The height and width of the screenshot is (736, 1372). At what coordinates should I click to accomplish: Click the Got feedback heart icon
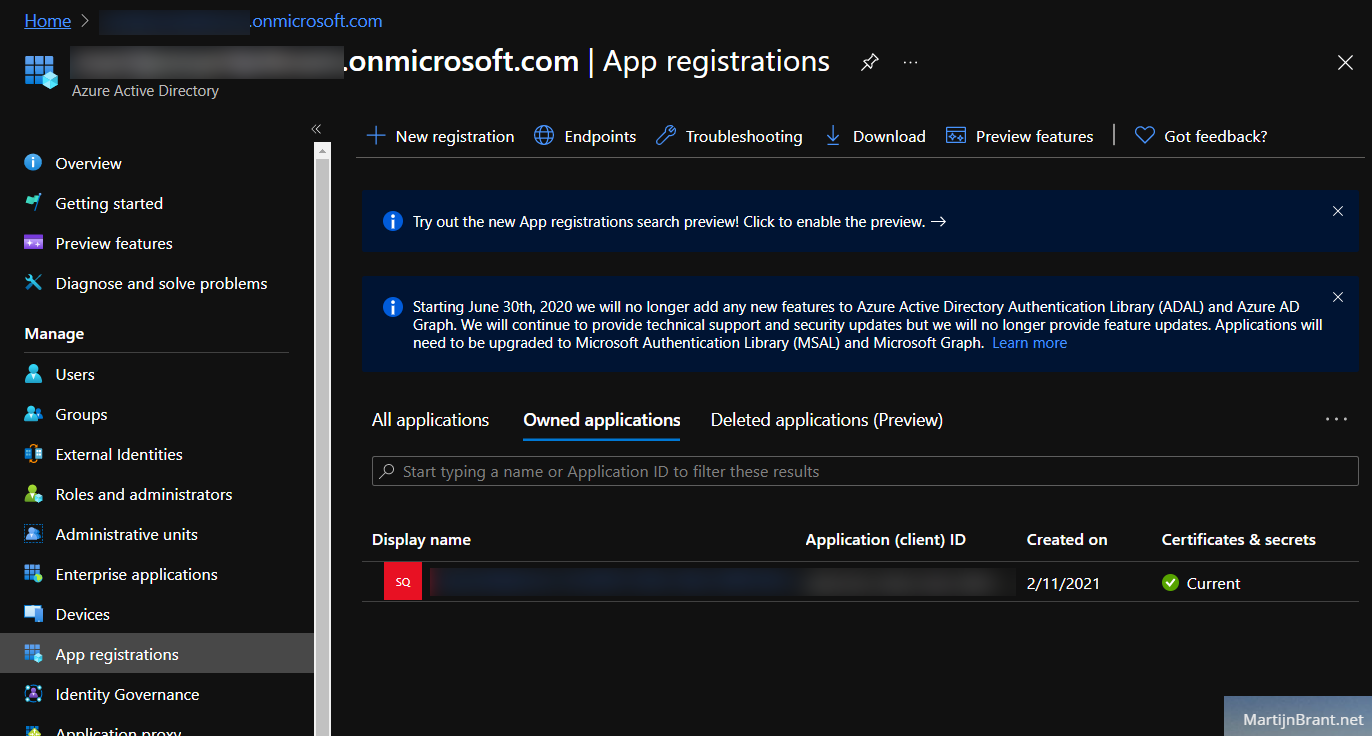[x=1145, y=136]
